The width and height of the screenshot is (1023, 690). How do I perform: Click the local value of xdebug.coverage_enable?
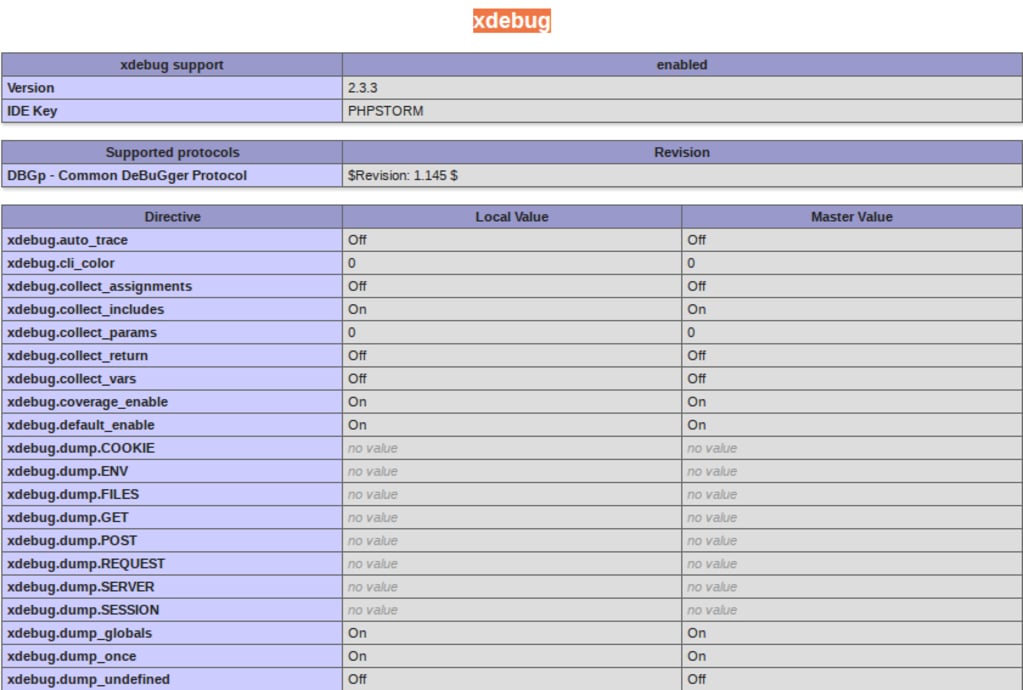357,402
